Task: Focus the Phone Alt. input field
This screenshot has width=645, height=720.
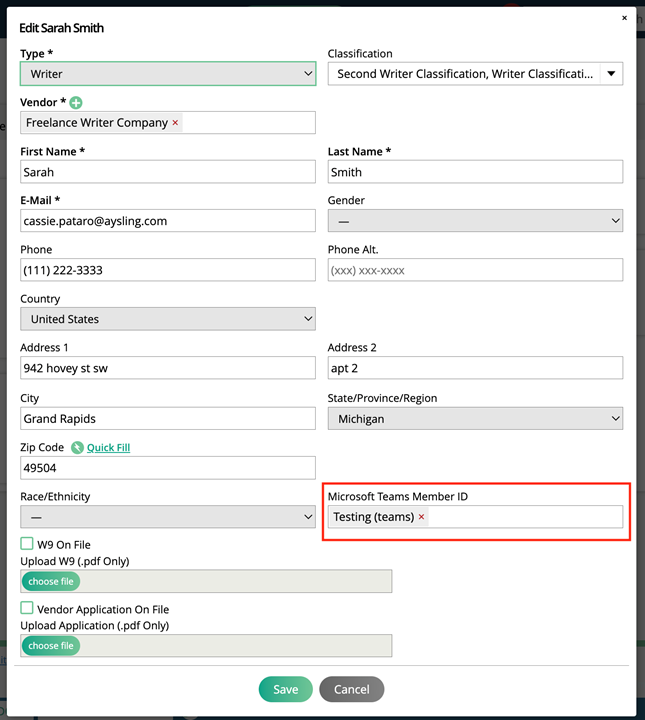Action: [x=475, y=270]
